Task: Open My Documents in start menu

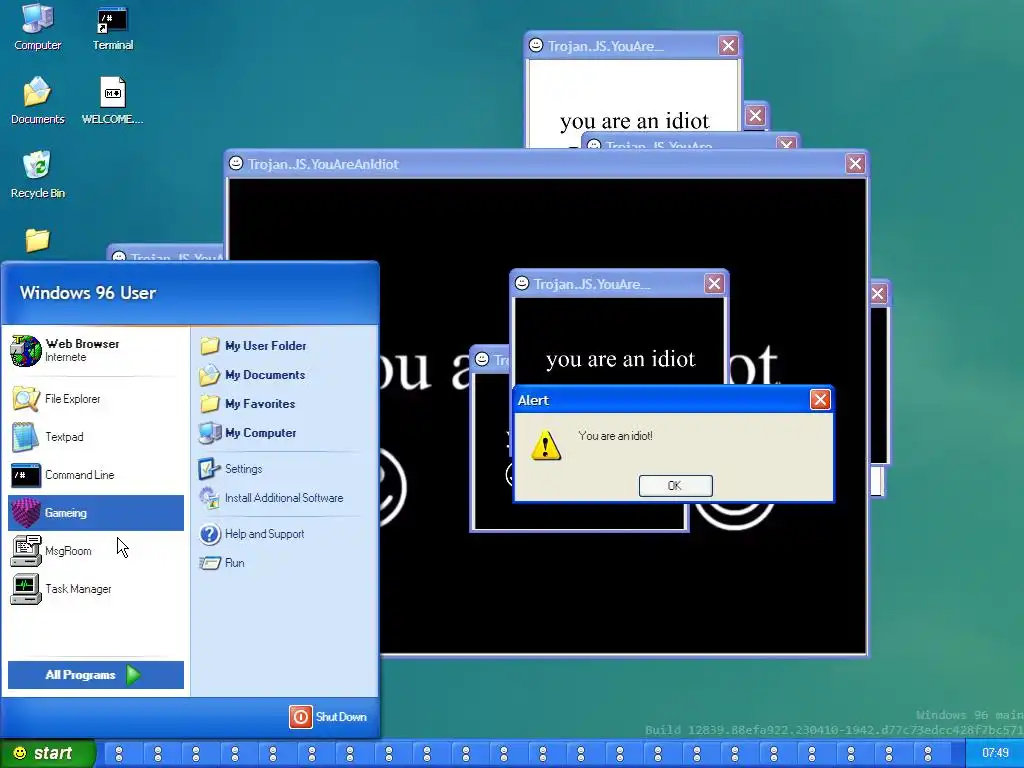Action: coord(252,375)
